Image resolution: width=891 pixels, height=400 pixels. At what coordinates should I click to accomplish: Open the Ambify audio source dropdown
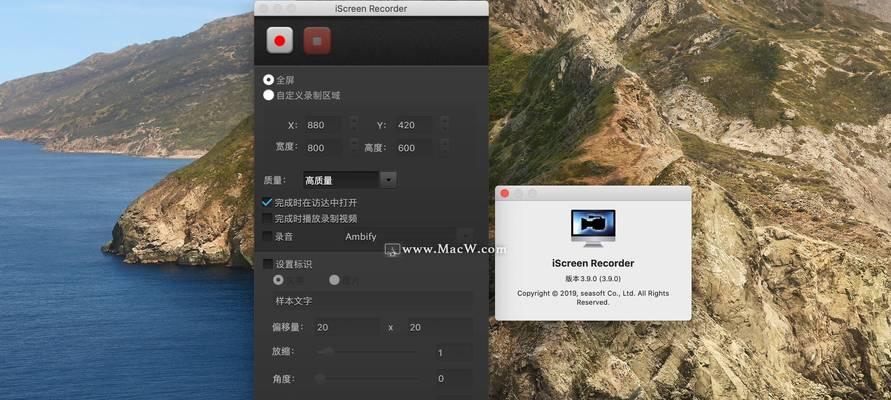point(408,236)
